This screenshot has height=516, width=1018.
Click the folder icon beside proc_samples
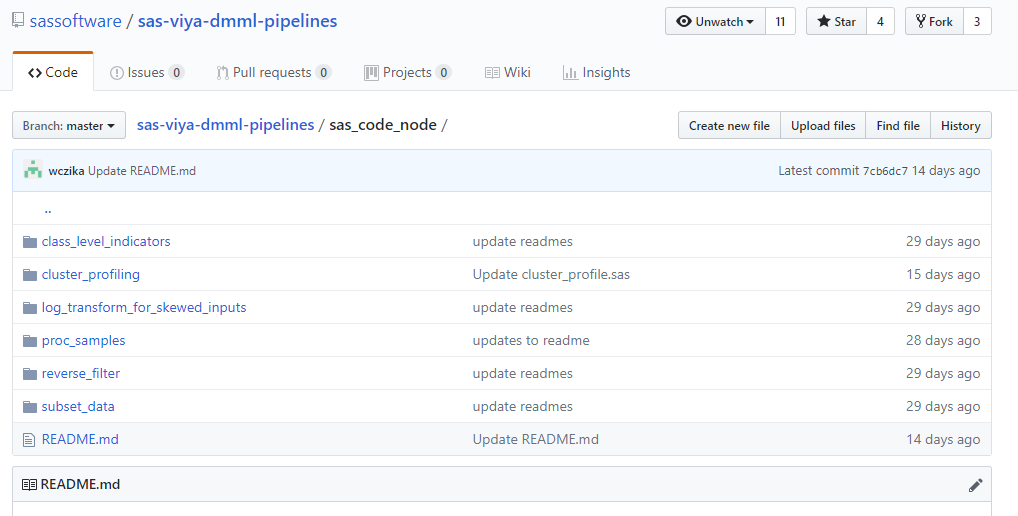click(x=29, y=341)
